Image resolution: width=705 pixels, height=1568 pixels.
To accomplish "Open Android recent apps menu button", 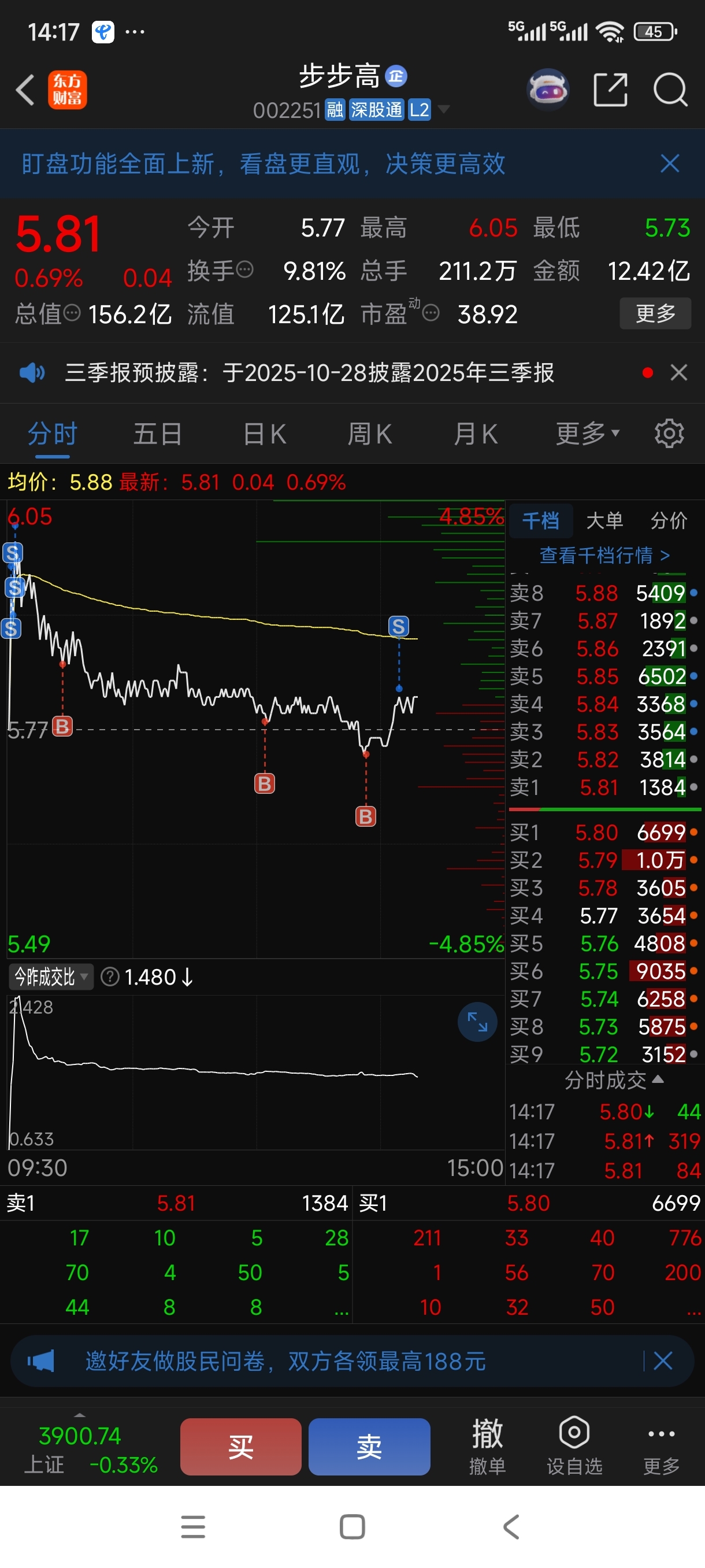I will [x=193, y=1526].
